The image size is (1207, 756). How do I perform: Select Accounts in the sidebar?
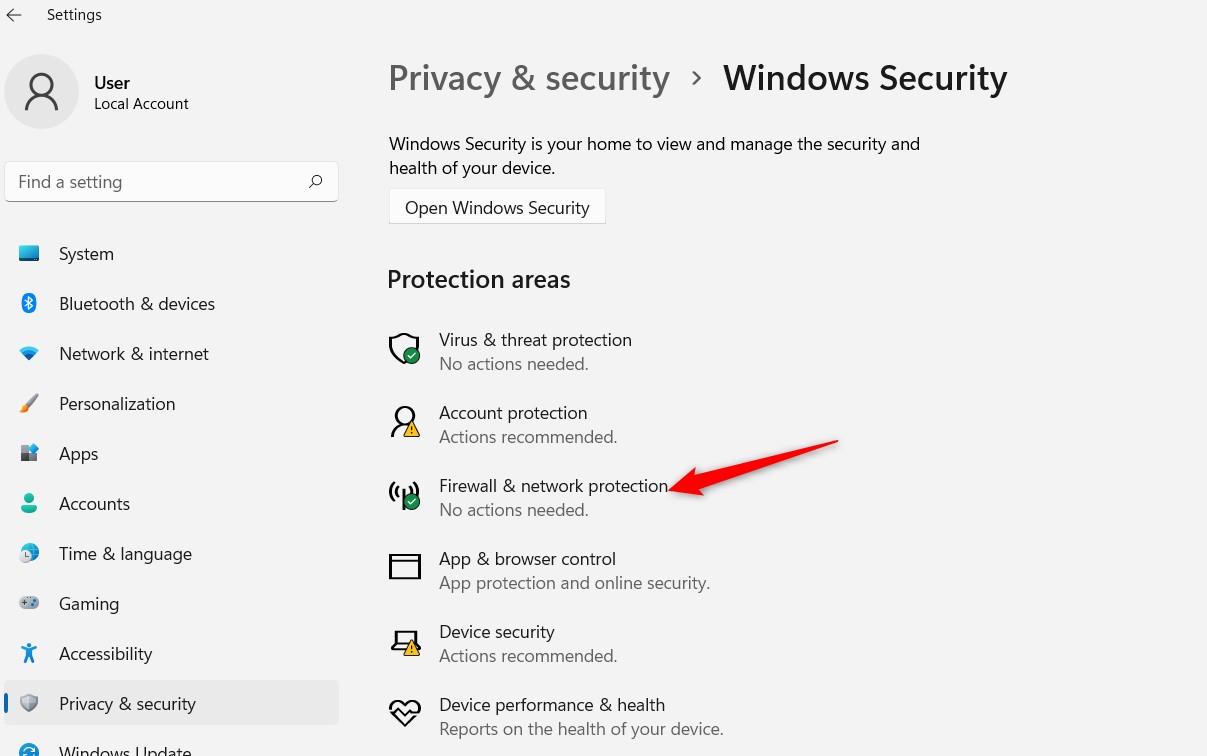[94, 503]
